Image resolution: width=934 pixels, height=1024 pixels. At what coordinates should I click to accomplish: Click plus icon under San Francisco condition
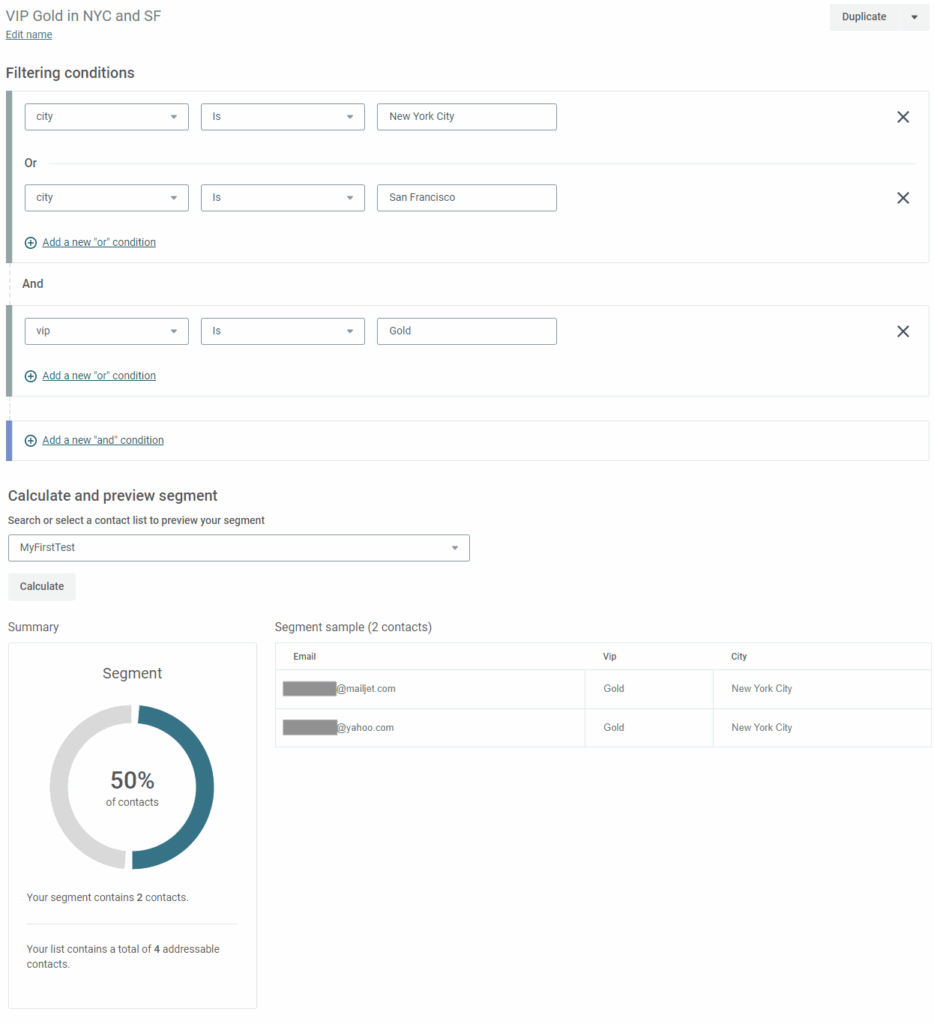(30, 243)
